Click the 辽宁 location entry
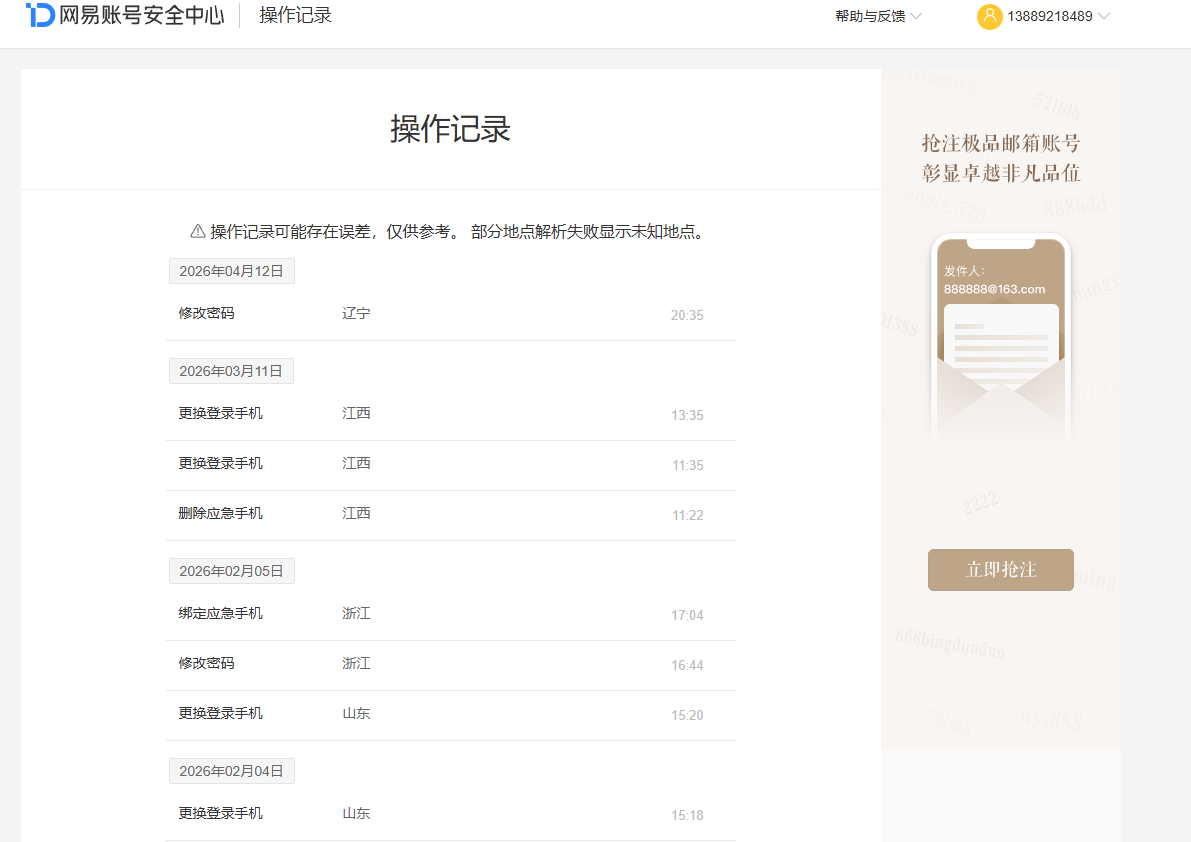The height and width of the screenshot is (842, 1191). point(356,314)
